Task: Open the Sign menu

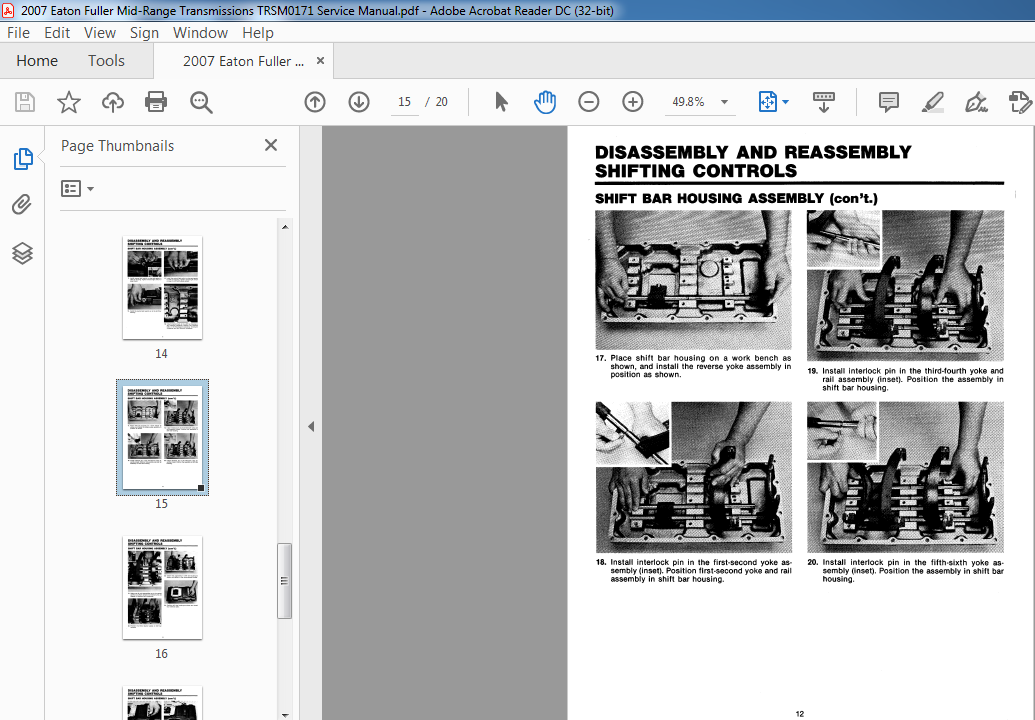Action: tap(144, 33)
